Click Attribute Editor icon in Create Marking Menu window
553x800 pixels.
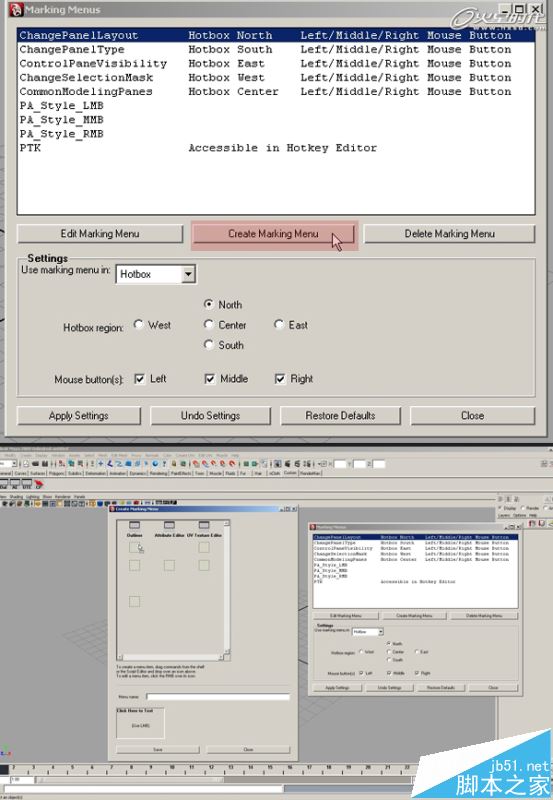coord(169,526)
